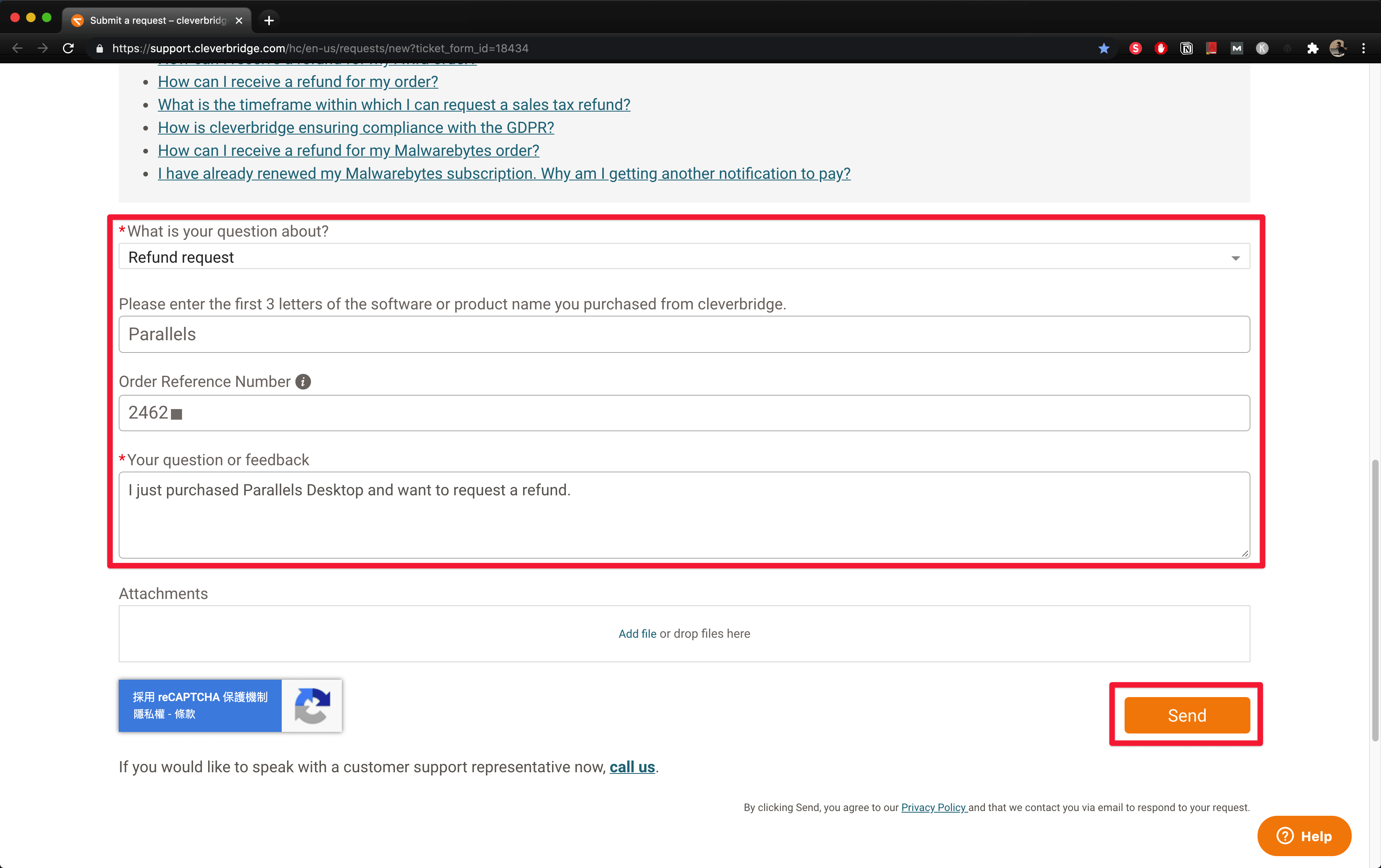Open the Chrome extensions puzzle menu
The image size is (1381, 868).
pyautogui.click(x=1312, y=49)
